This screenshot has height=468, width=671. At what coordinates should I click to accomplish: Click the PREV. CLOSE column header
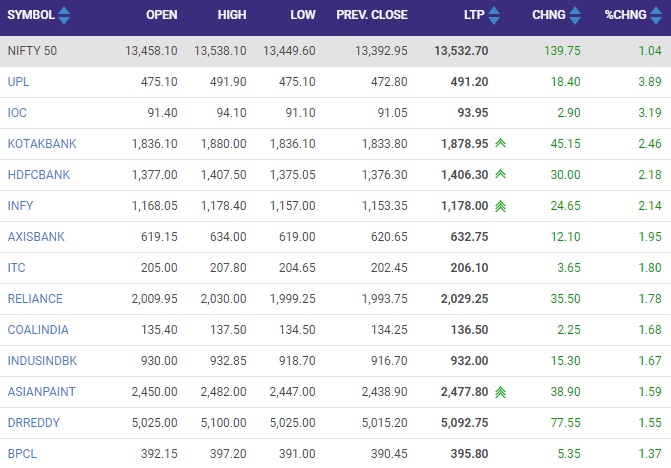(372, 15)
